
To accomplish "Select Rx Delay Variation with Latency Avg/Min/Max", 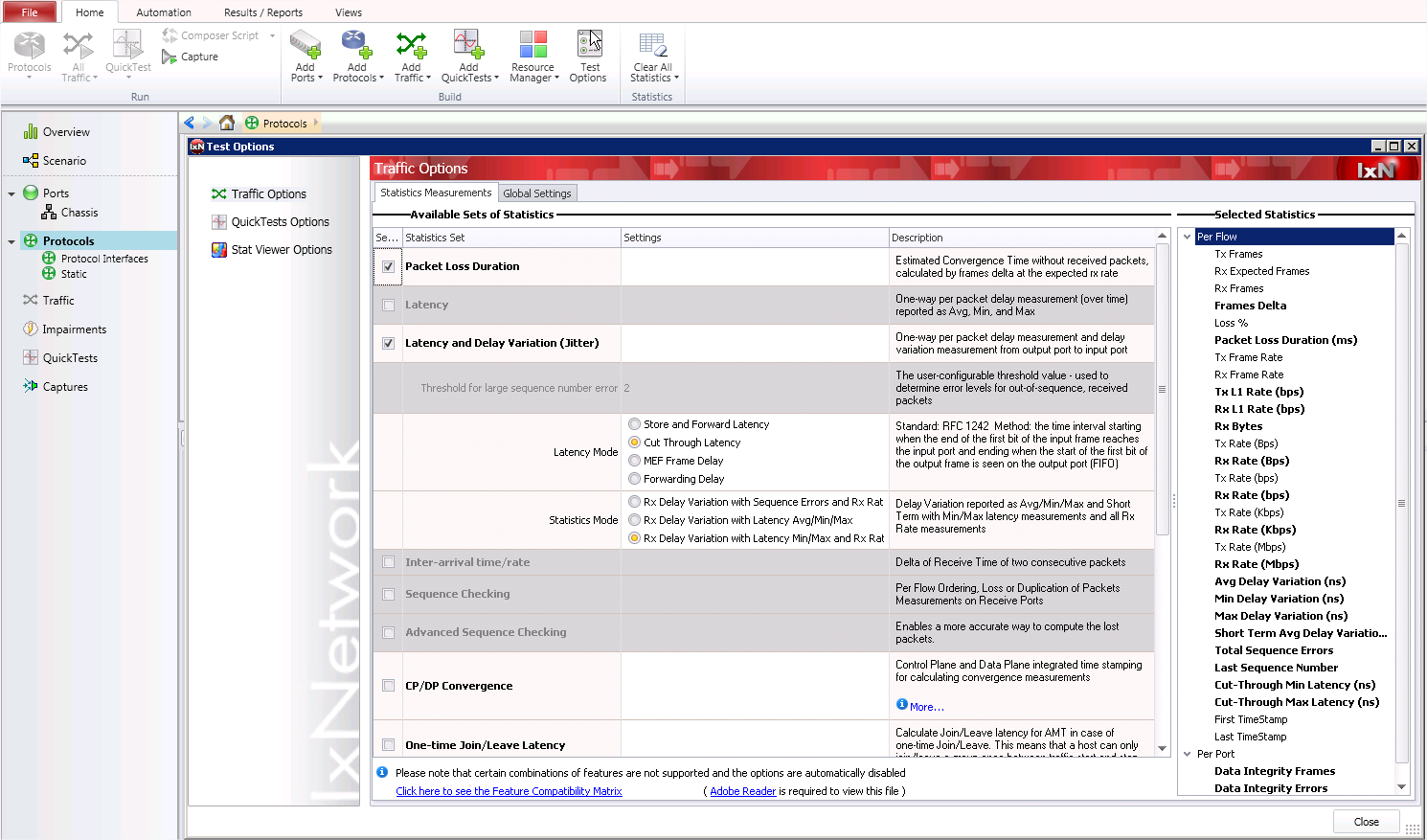I will 634,520.
